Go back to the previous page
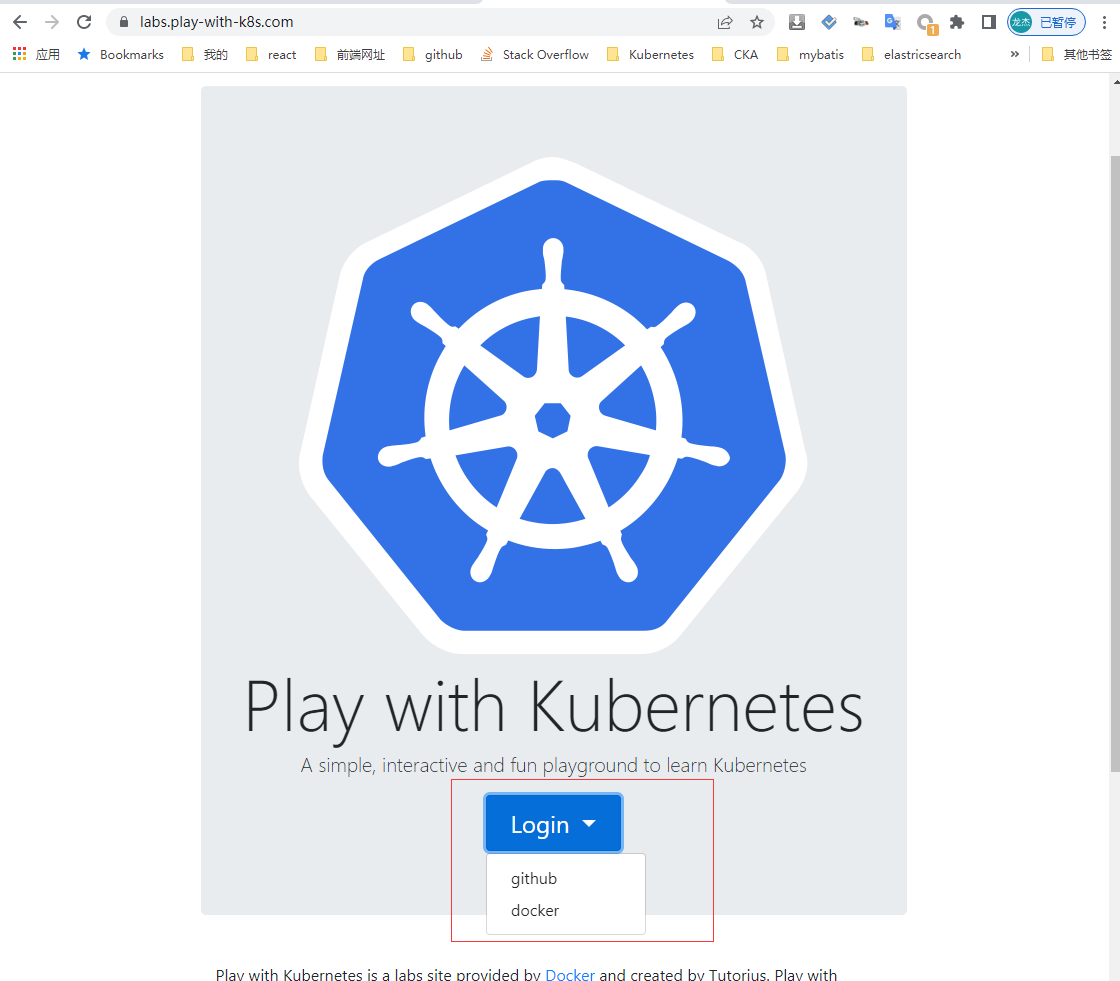The image size is (1120, 981). pyautogui.click(x=20, y=22)
